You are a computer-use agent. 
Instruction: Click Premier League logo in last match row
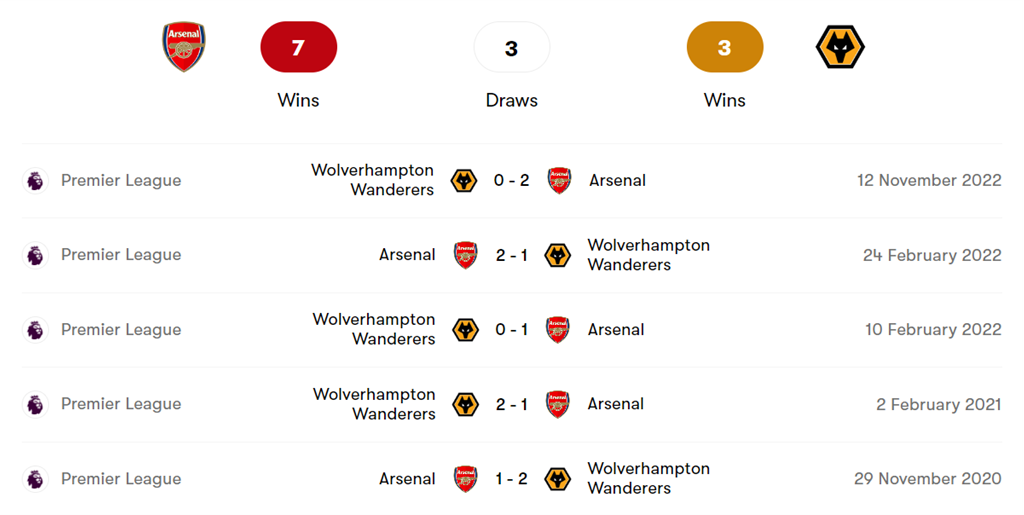pyautogui.click(x=35, y=479)
